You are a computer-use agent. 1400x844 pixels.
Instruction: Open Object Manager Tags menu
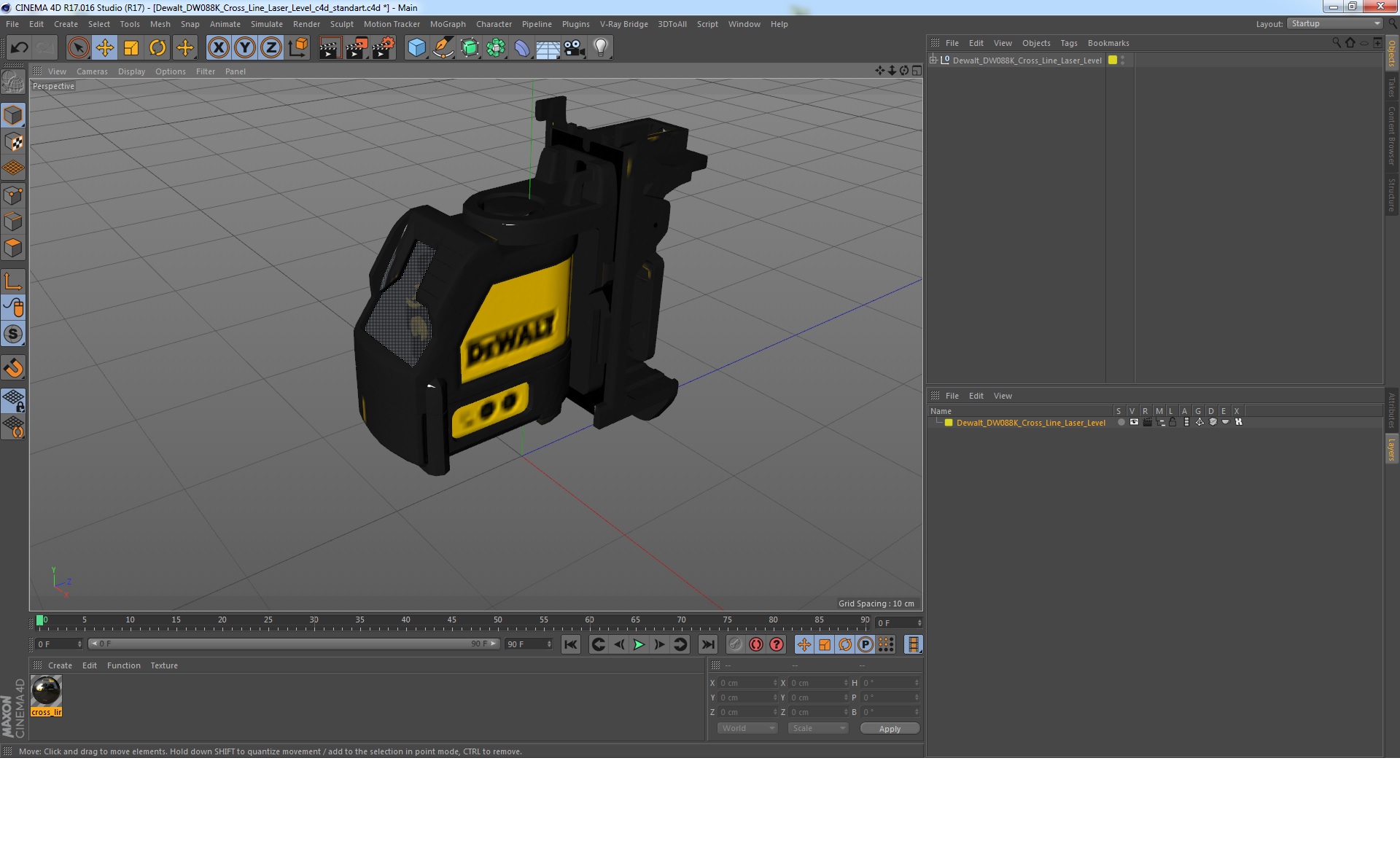1068,43
